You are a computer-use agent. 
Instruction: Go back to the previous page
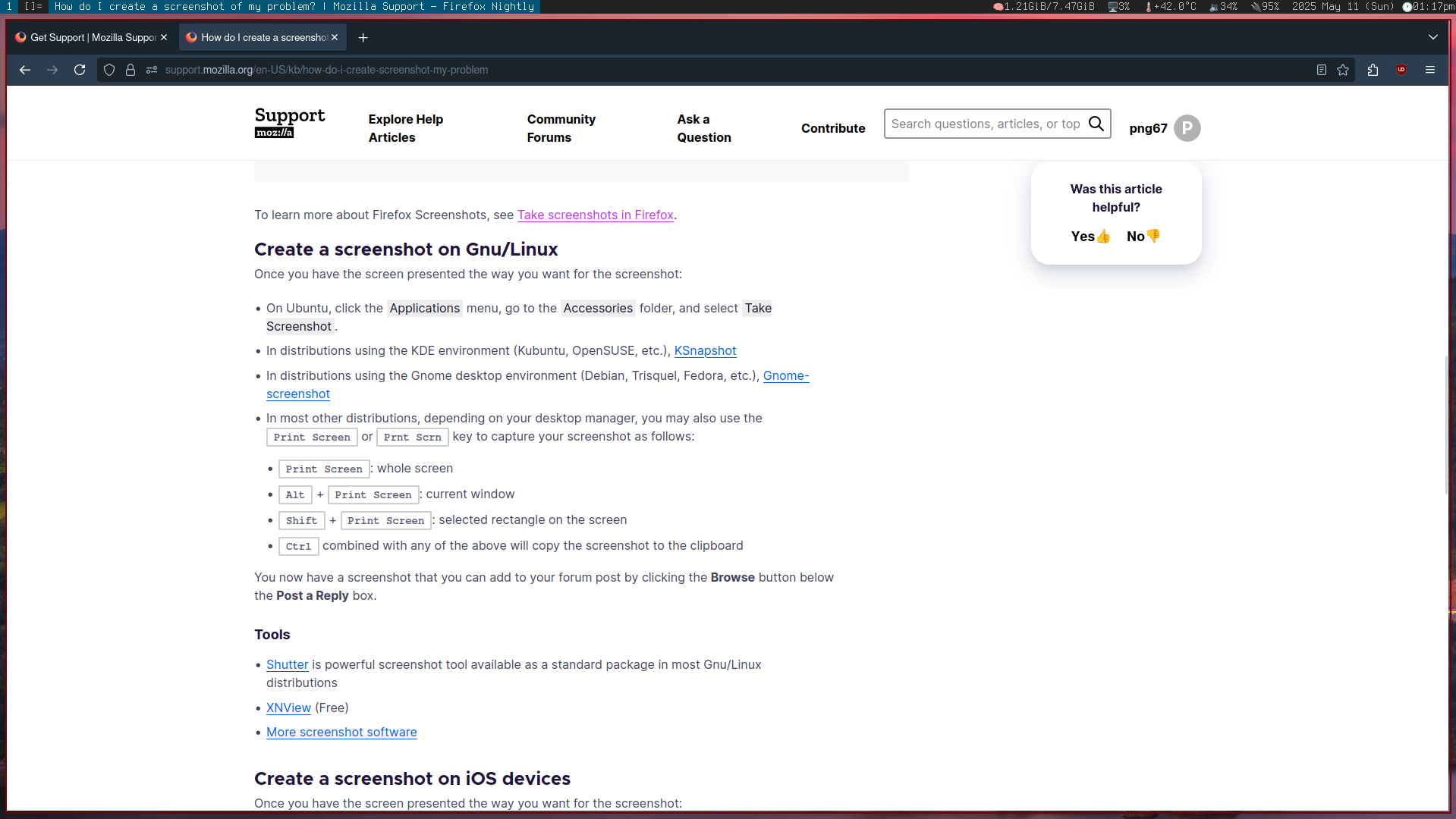pyautogui.click(x=25, y=70)
